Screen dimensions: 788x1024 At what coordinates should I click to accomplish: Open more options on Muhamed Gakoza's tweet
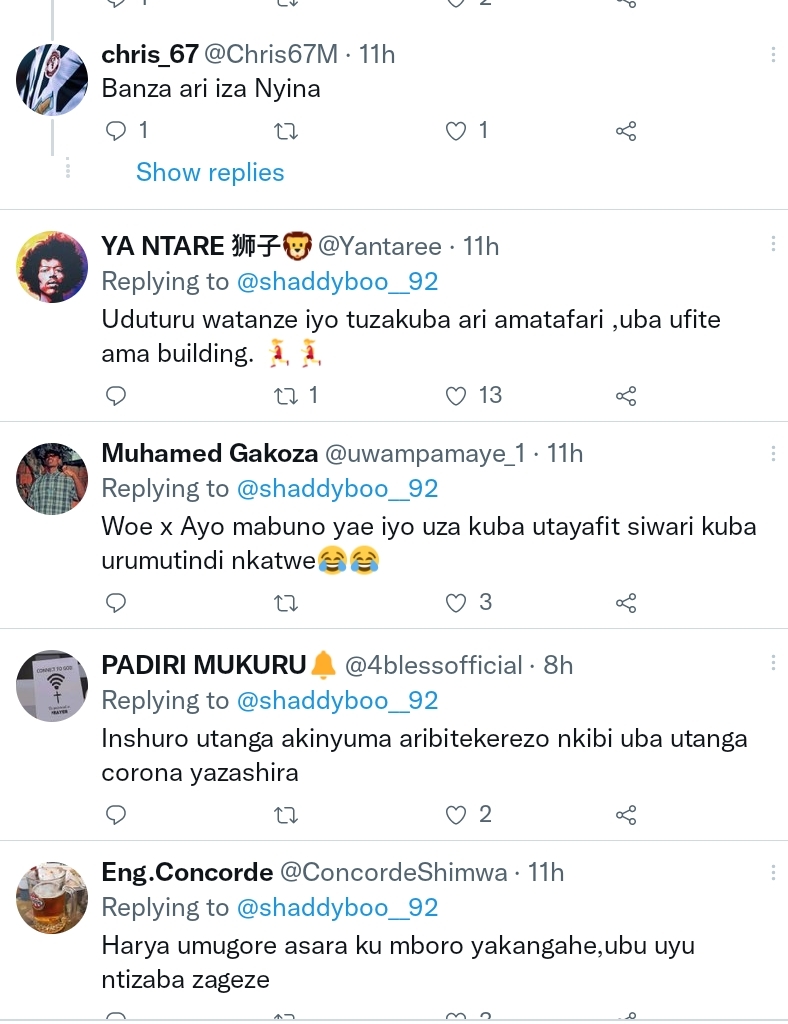tap(773, 454)
